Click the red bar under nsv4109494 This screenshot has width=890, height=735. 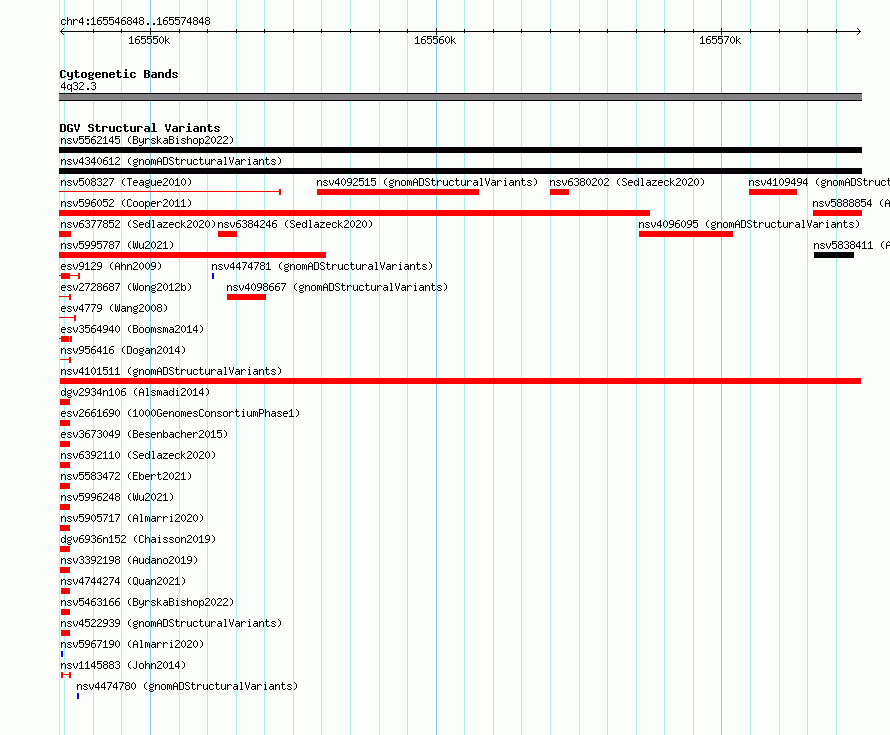(x=773, y=192)
